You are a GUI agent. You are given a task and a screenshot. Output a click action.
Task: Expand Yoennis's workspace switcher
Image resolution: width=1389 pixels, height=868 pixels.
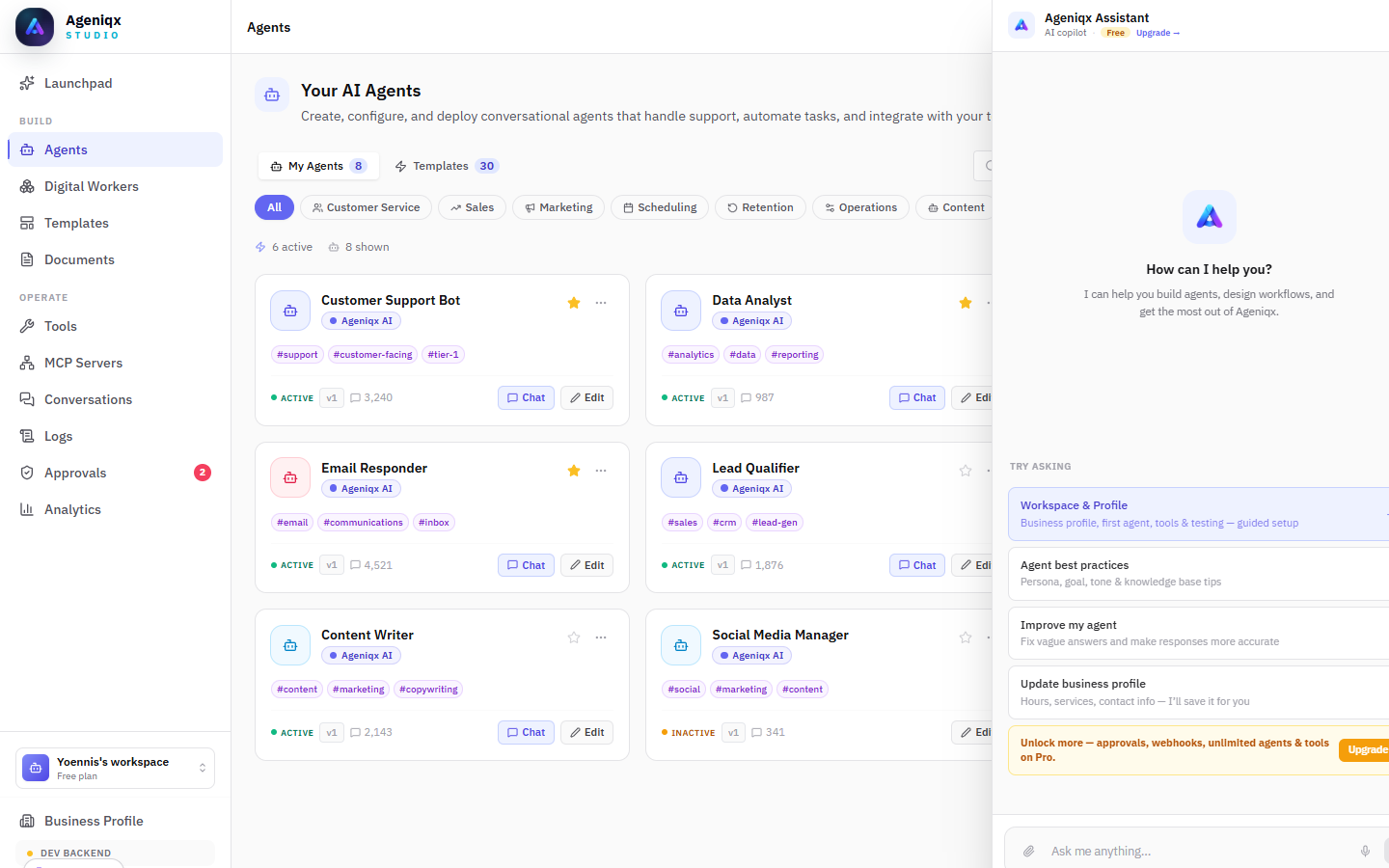tap(116, 769)
